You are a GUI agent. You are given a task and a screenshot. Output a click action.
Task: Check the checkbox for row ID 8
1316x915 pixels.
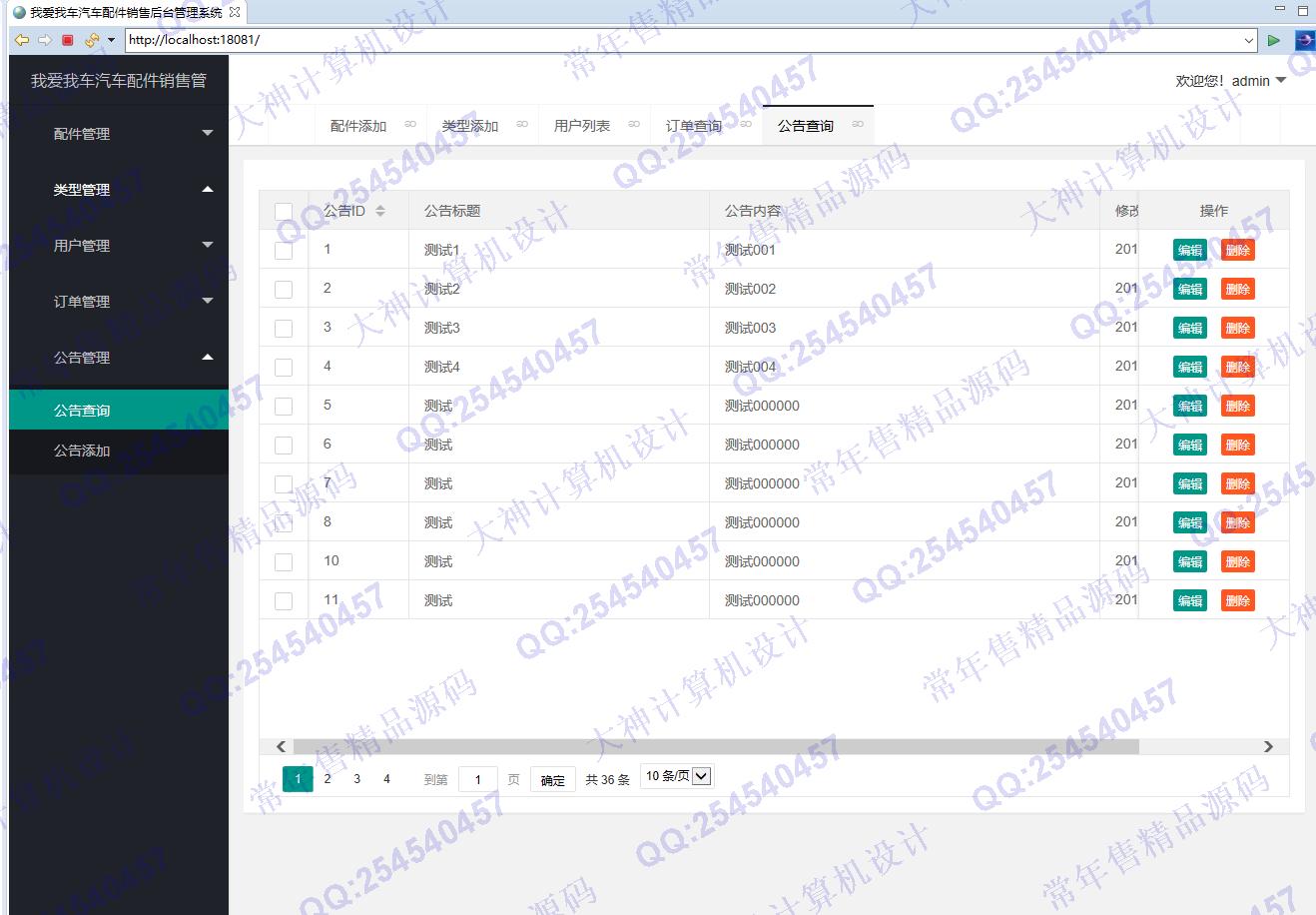[284, 523]
